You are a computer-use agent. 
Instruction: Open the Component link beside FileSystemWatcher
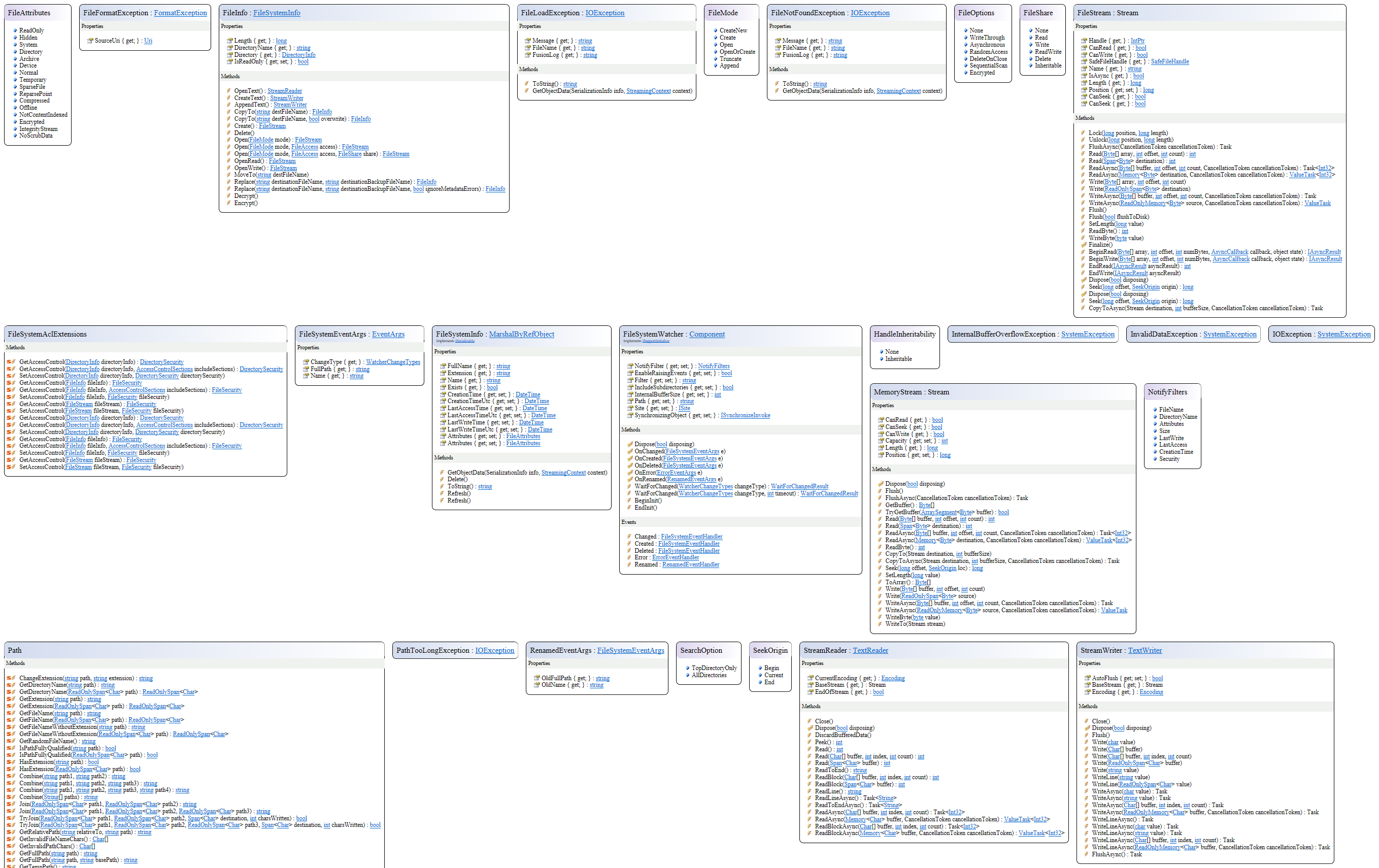pyautogui.click(x=707, y=335)
